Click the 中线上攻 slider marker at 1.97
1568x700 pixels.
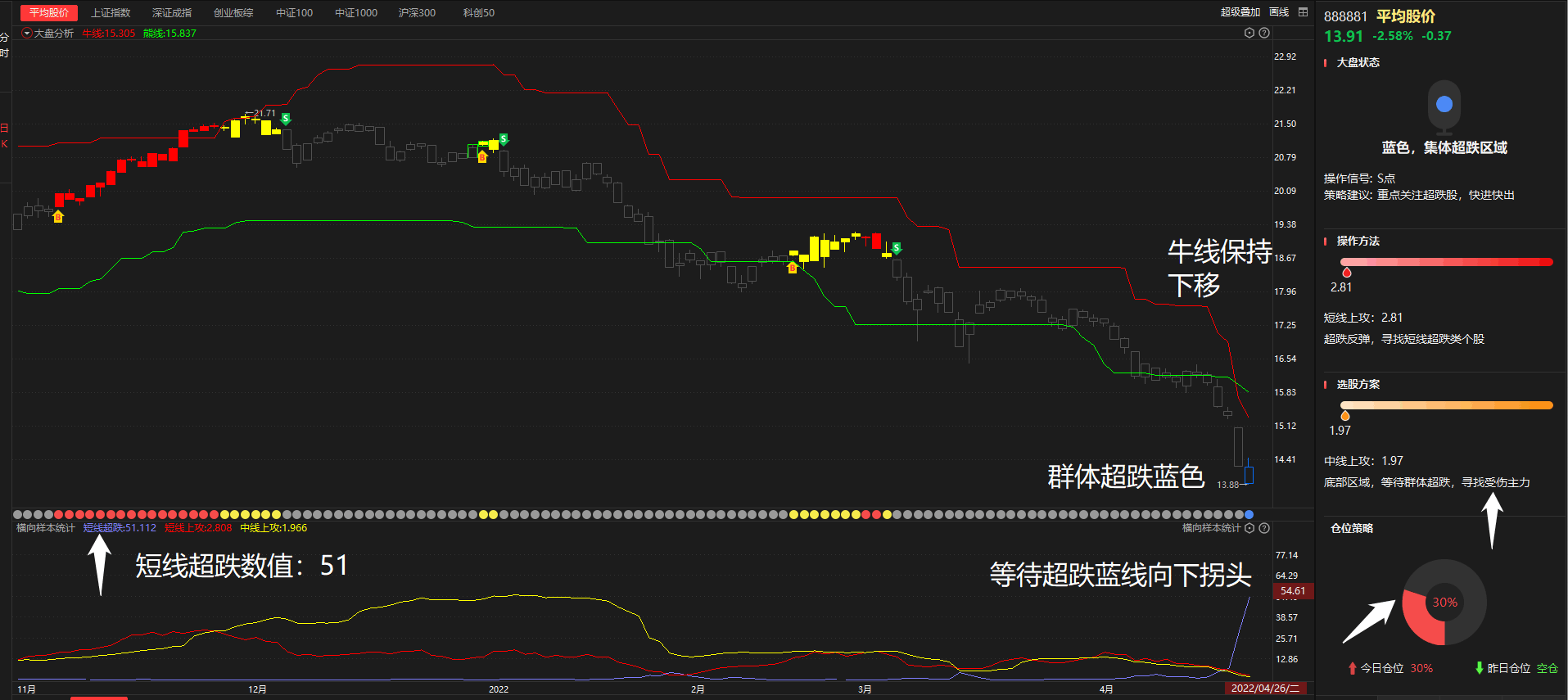(x=1345, y=415)
